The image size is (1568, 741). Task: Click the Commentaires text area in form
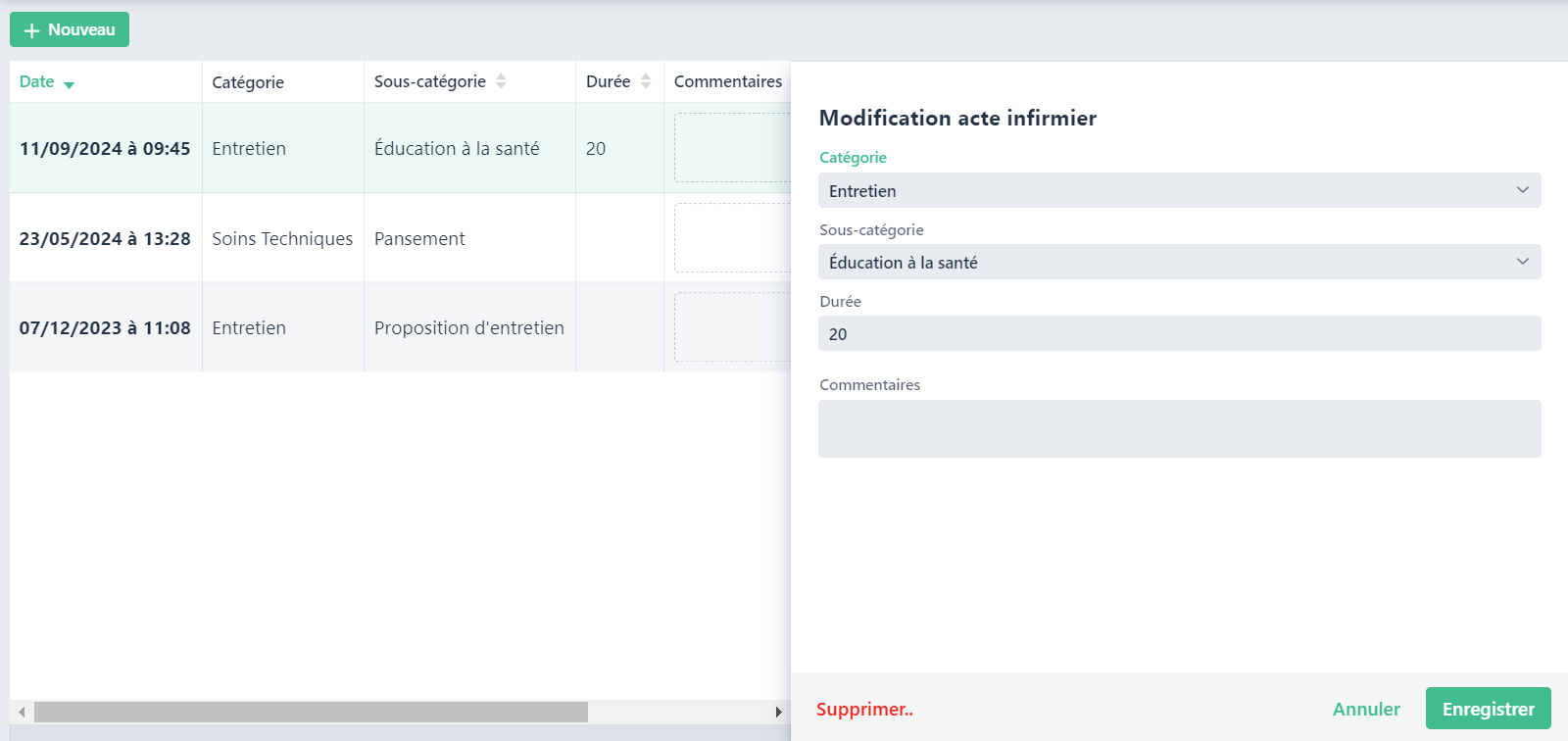pyautogui.click(x=1179, y=428)
